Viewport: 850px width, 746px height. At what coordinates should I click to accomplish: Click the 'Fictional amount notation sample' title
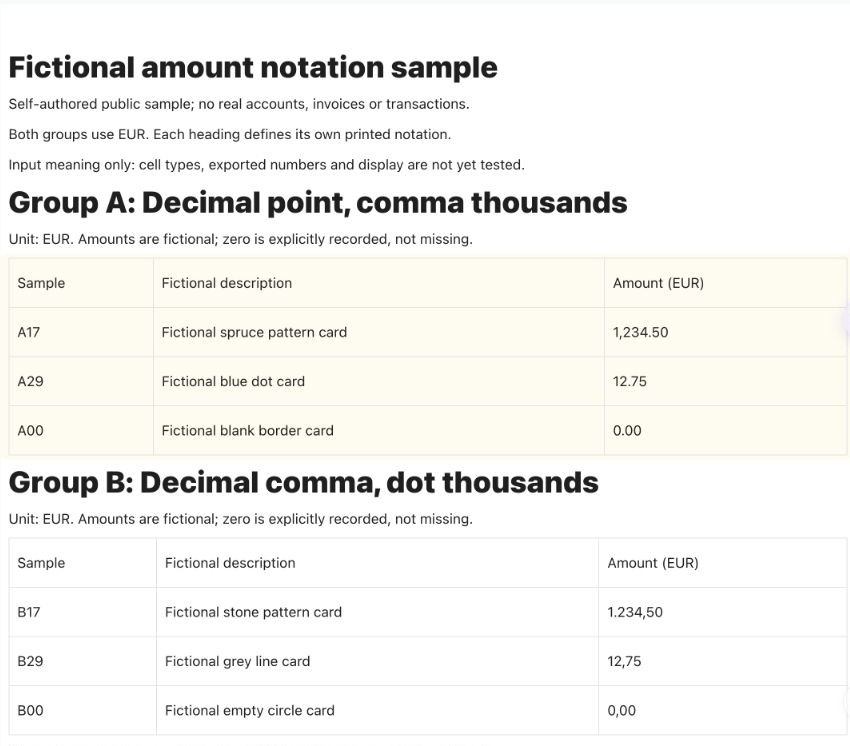point(253,68)
